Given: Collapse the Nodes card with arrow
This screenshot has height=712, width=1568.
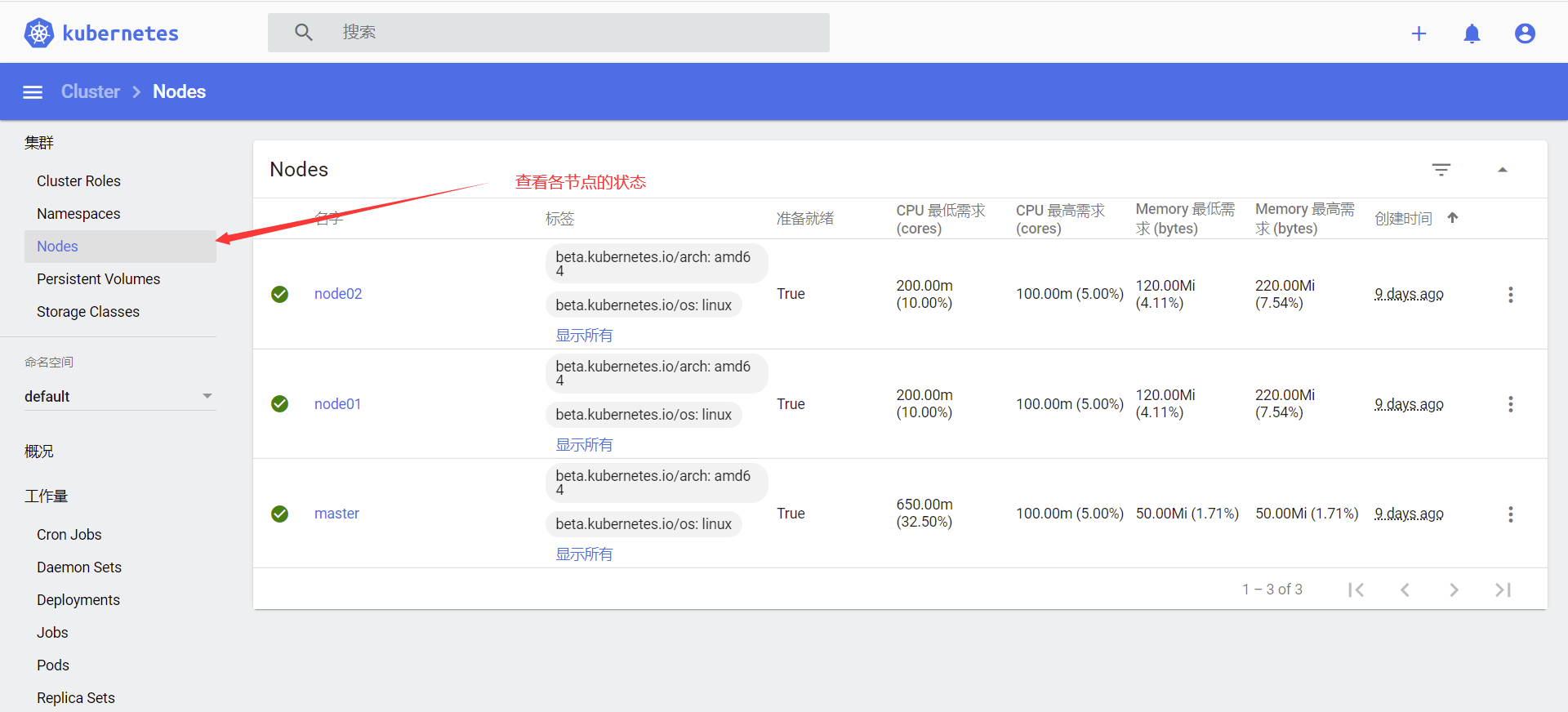Looking at the screenshot, I should 1502,169.
